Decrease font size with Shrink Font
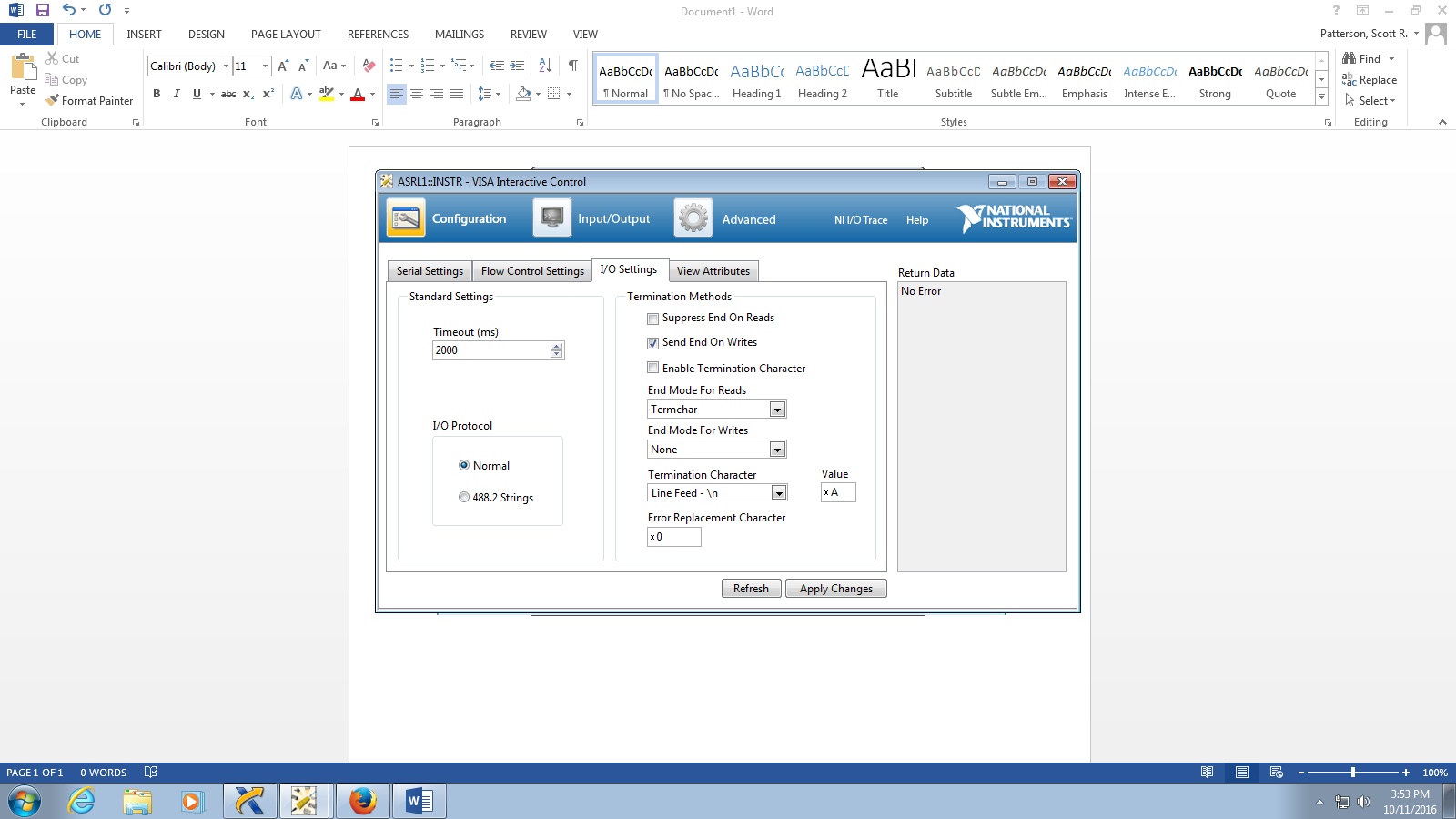The width and height of the screenshot is (1456, 819). (x=303, y=66)
